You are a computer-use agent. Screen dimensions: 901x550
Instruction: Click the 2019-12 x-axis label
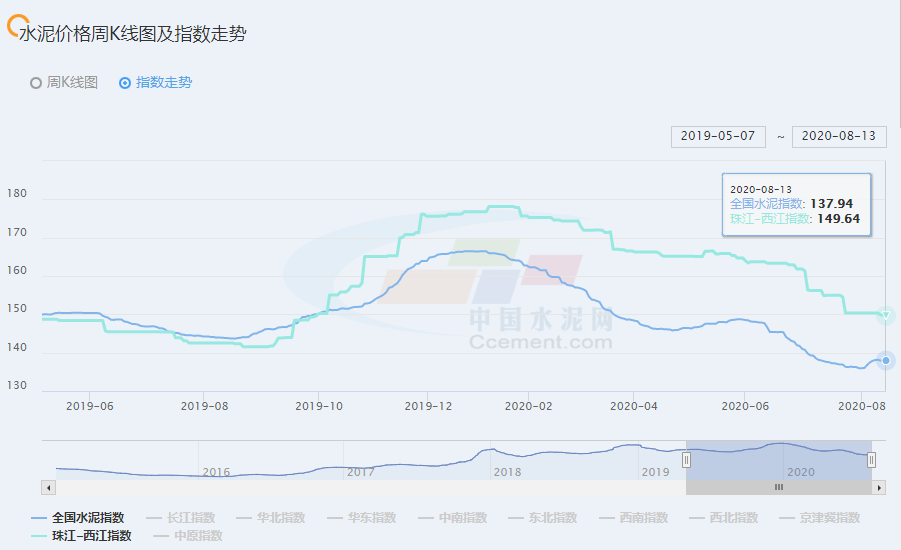pos(428,406)
